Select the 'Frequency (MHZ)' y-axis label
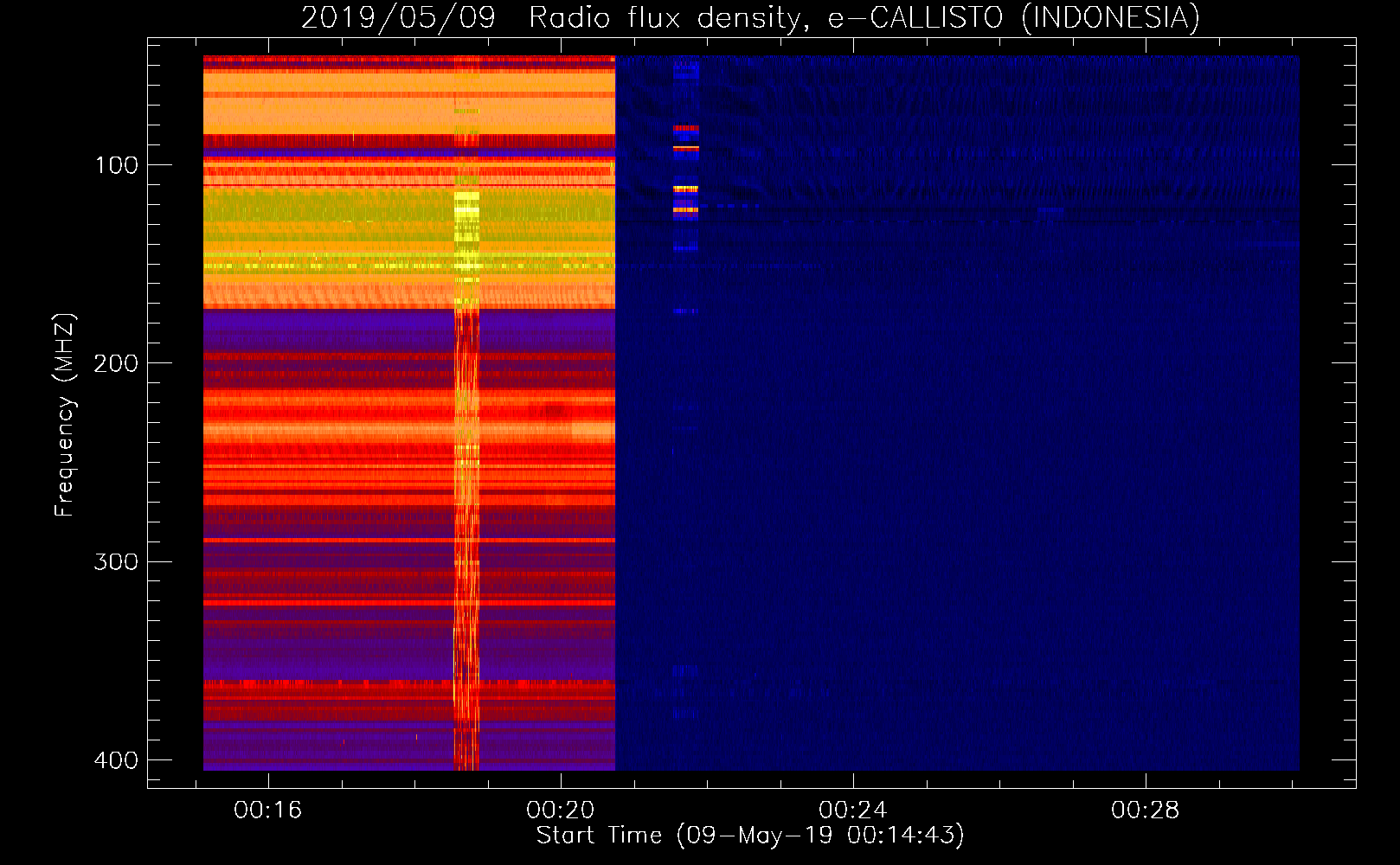Screen dimensions: 1400x865 (65, 415)
